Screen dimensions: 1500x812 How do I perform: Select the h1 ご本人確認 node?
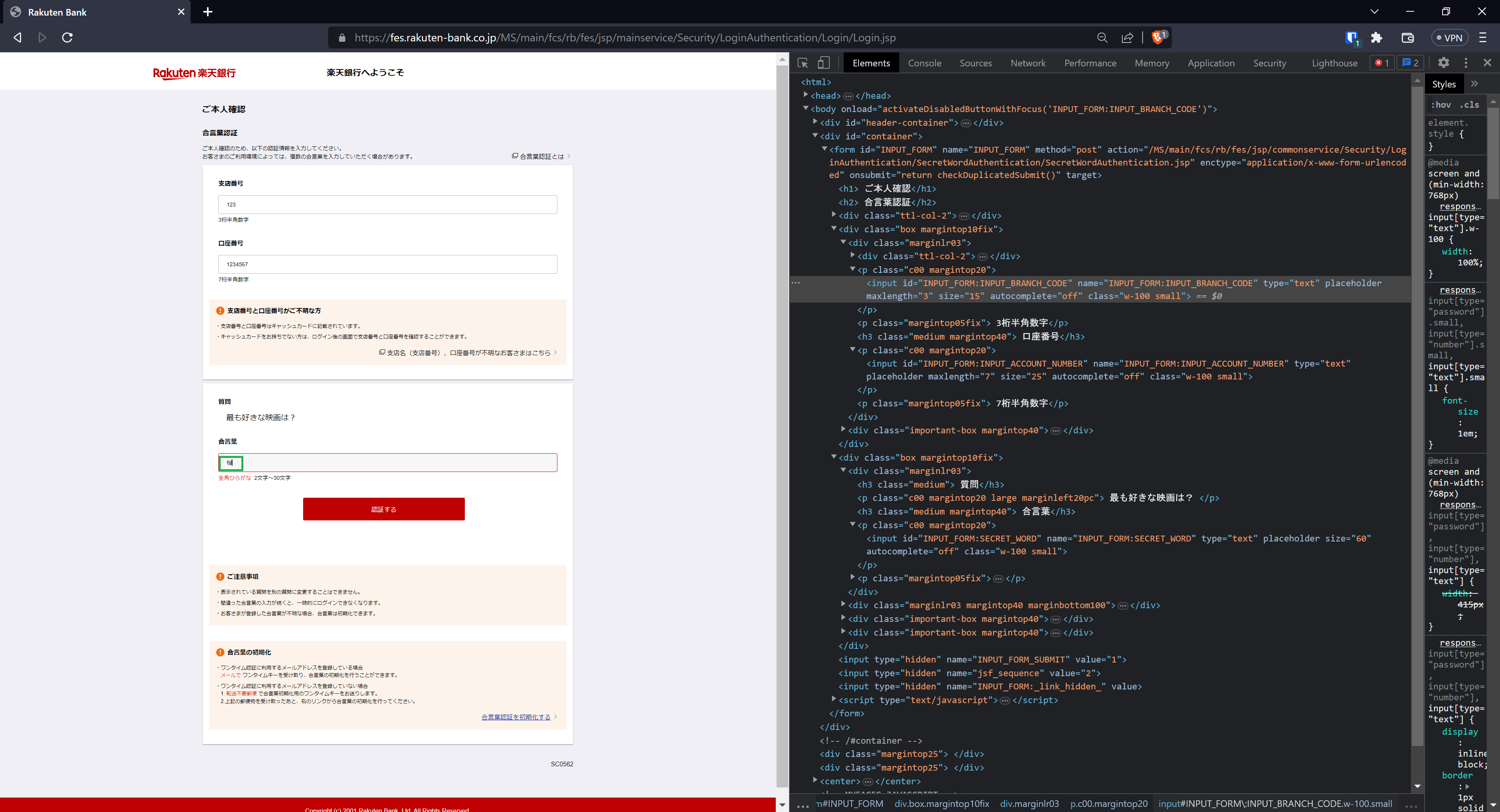click(x=887, y=189)
